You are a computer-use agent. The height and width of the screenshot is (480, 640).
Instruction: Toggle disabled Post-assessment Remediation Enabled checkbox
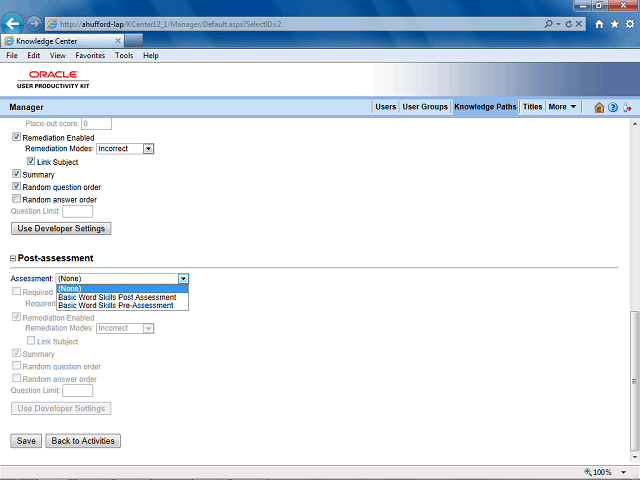(x=16, y=317)
